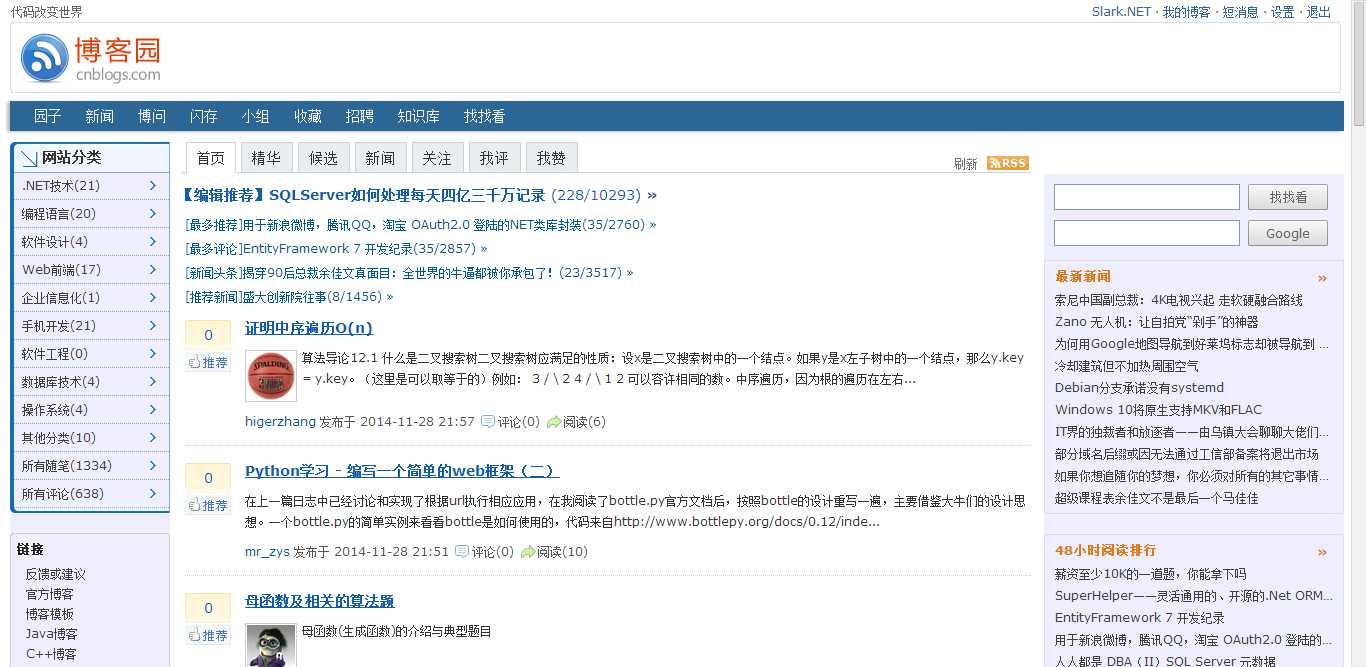This screenshot has width=1366, height=667.
Task: Expand the 软件工程(0) category
Action: (x=90, y=354)
